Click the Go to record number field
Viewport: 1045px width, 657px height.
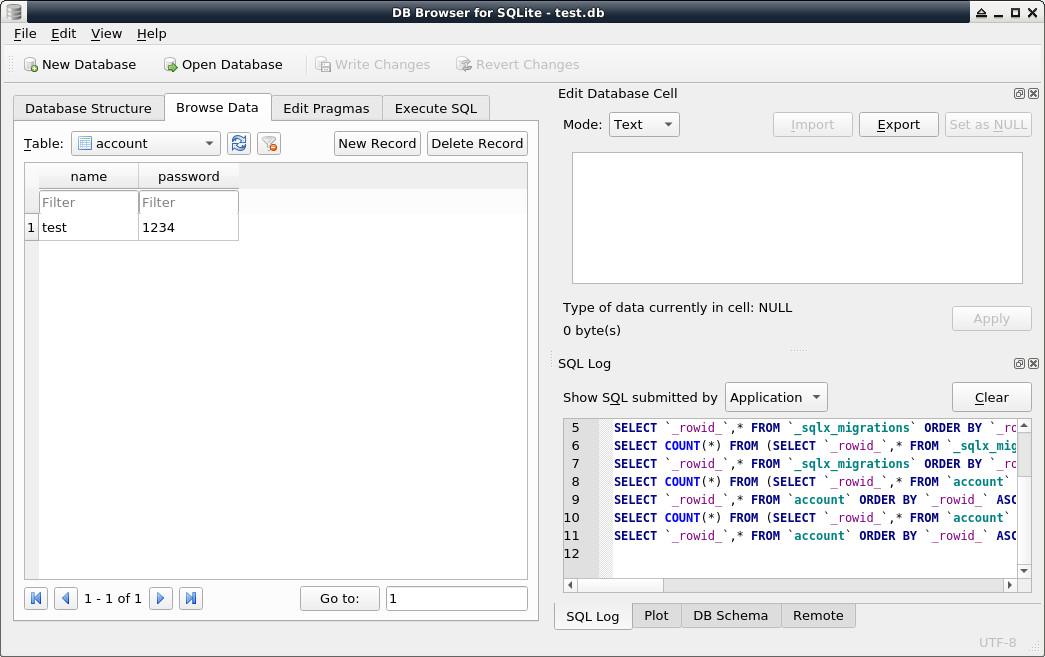pyautogui.click(x=457, y=598)
